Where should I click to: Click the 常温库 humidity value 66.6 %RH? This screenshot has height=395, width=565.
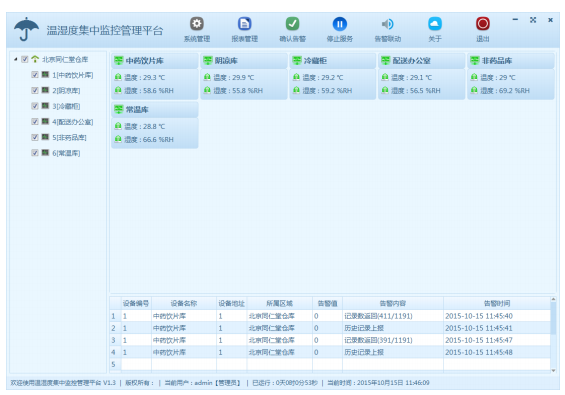pos(158,139)
